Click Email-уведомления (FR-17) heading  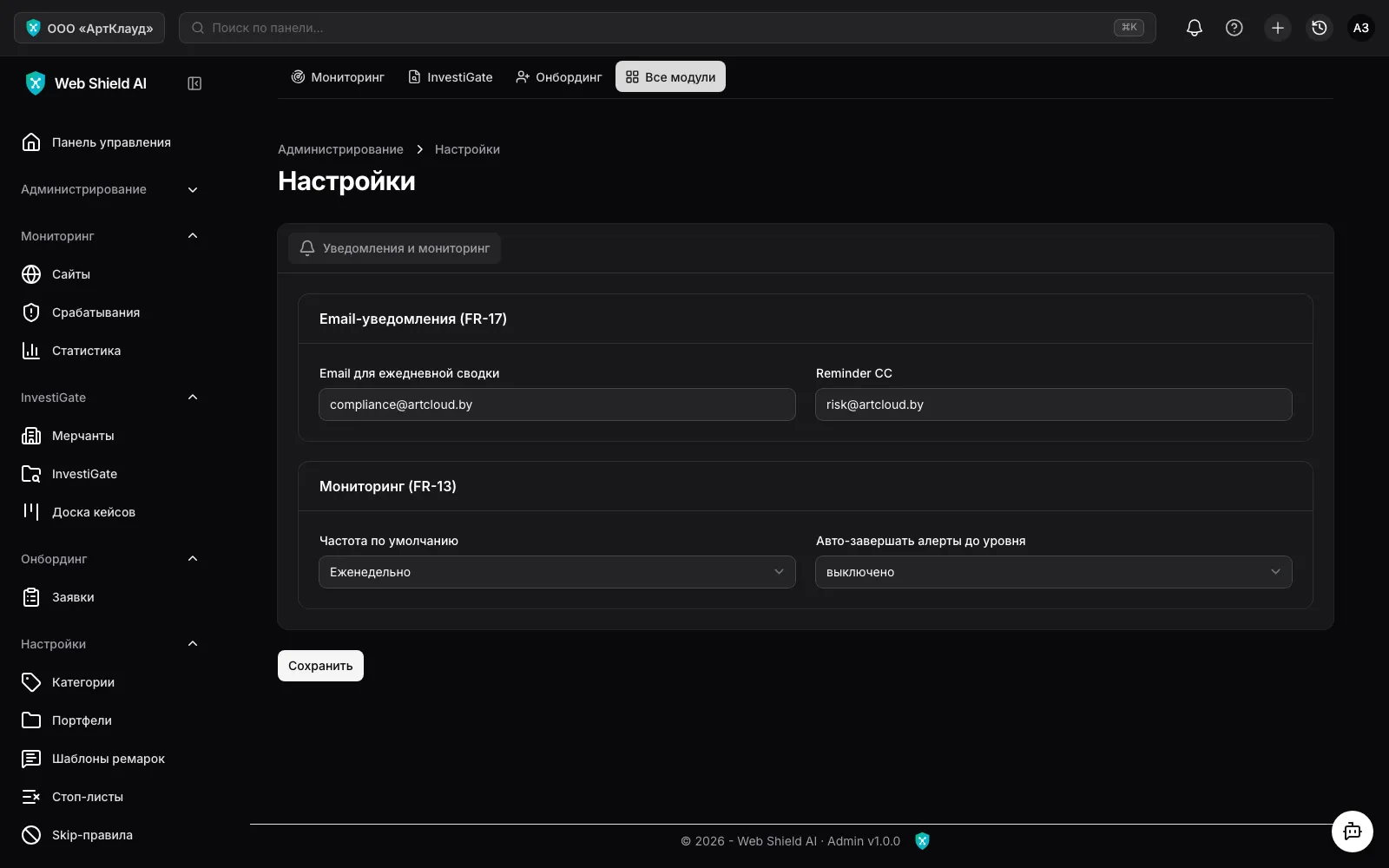[413, 319]
